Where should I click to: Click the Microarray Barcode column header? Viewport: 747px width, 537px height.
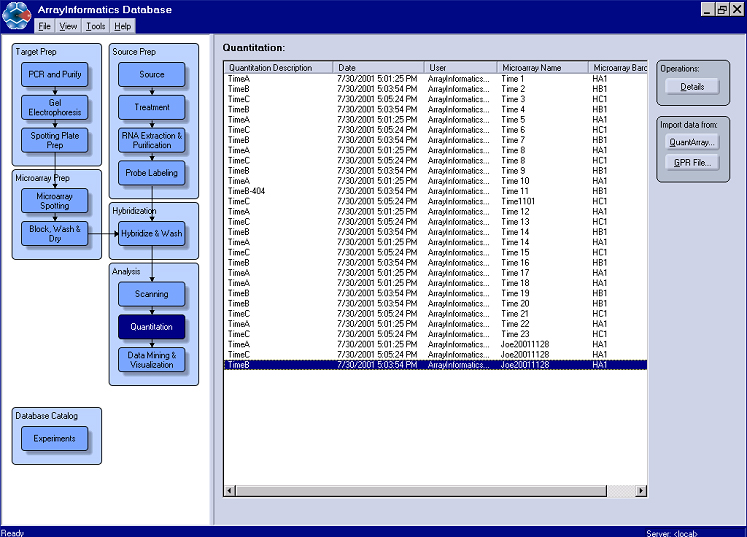tap(618, 68)
